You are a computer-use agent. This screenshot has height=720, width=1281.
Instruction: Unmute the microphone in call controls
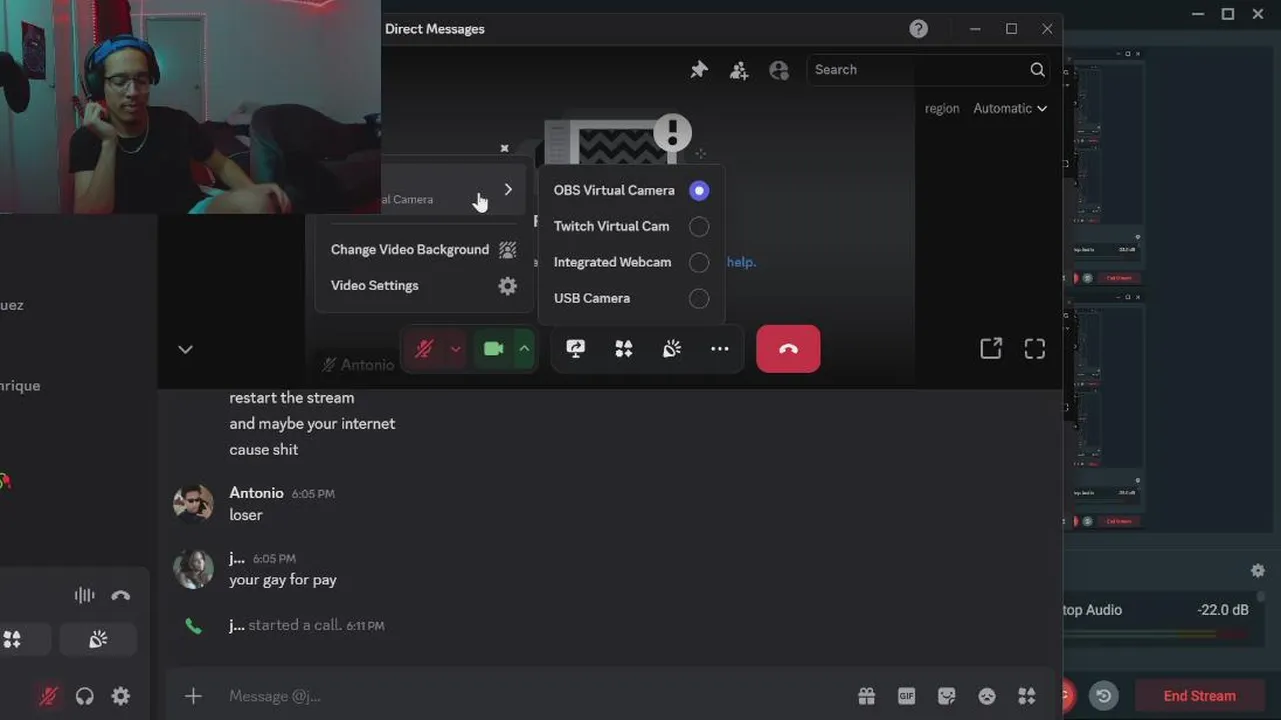pyautogui.click(x=424, y=349)
